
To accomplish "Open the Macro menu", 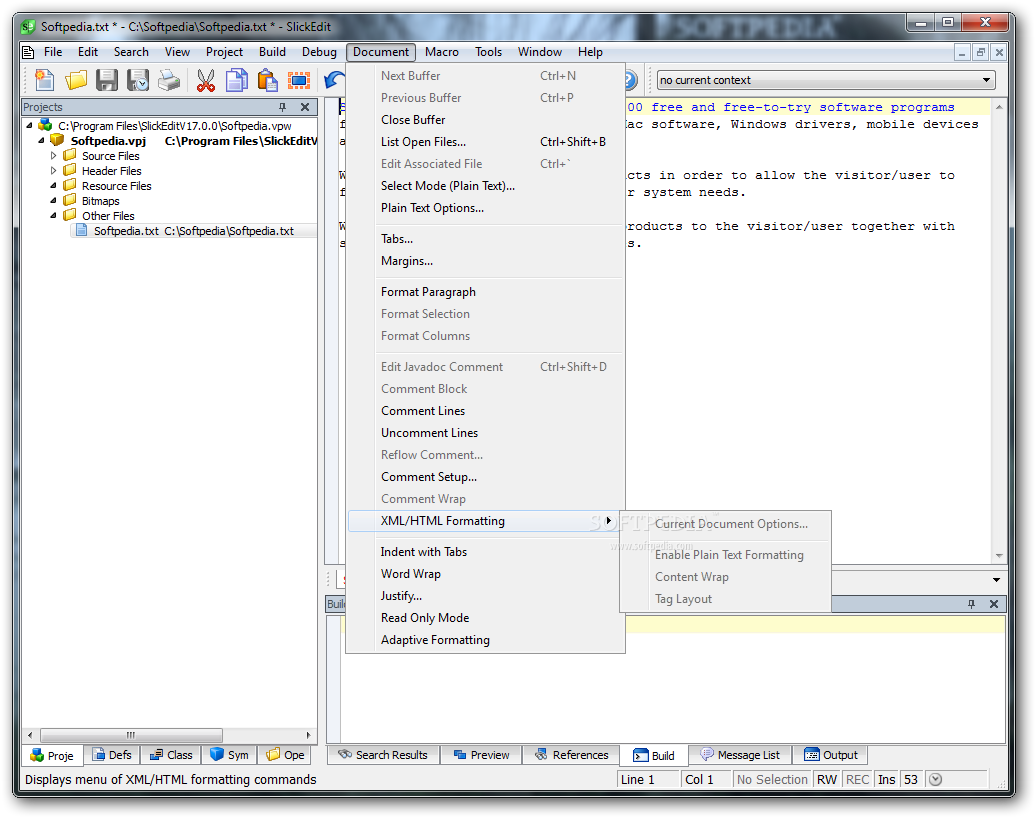I will click(x=441, y=52).
